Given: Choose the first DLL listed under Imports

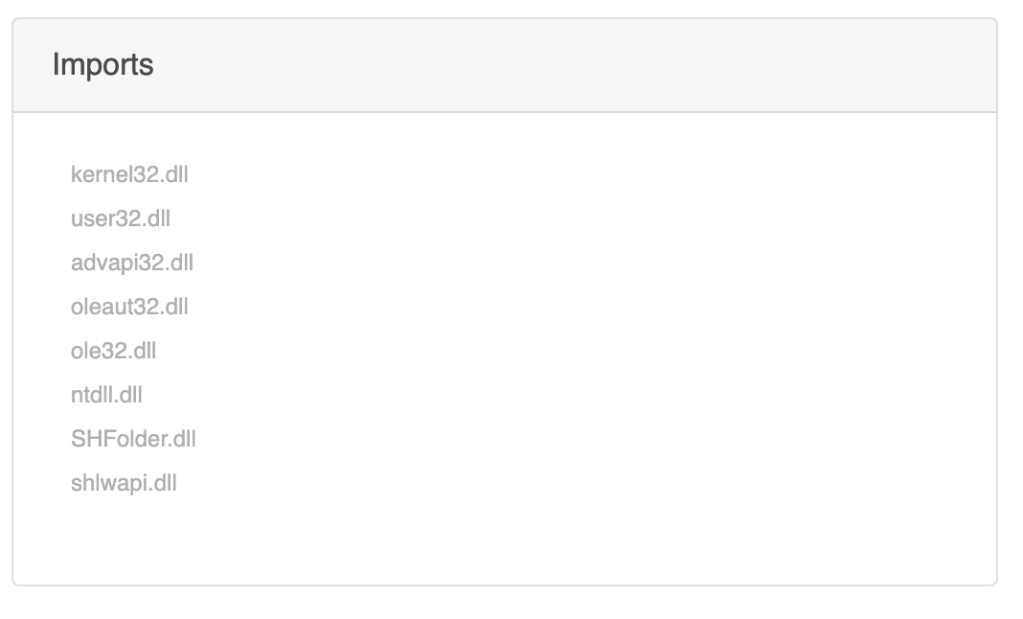Looking at the screenshot, I should (129, 175).
